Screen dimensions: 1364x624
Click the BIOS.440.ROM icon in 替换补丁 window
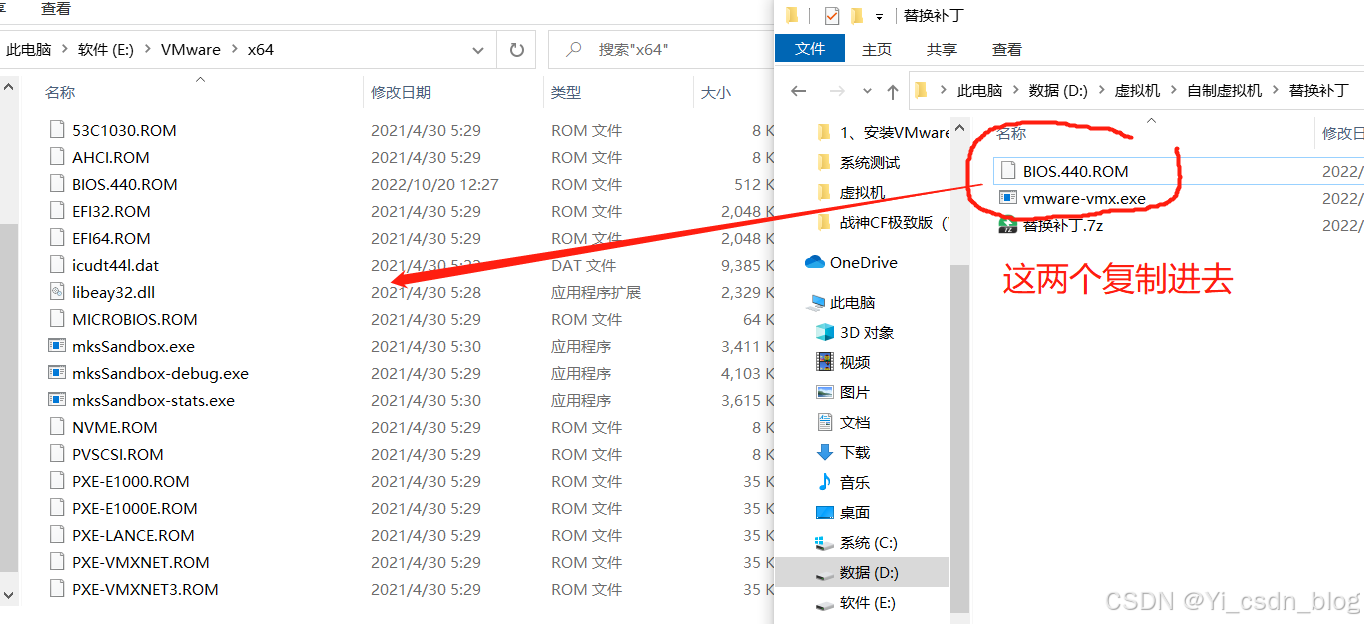[x=1008, y=171]
